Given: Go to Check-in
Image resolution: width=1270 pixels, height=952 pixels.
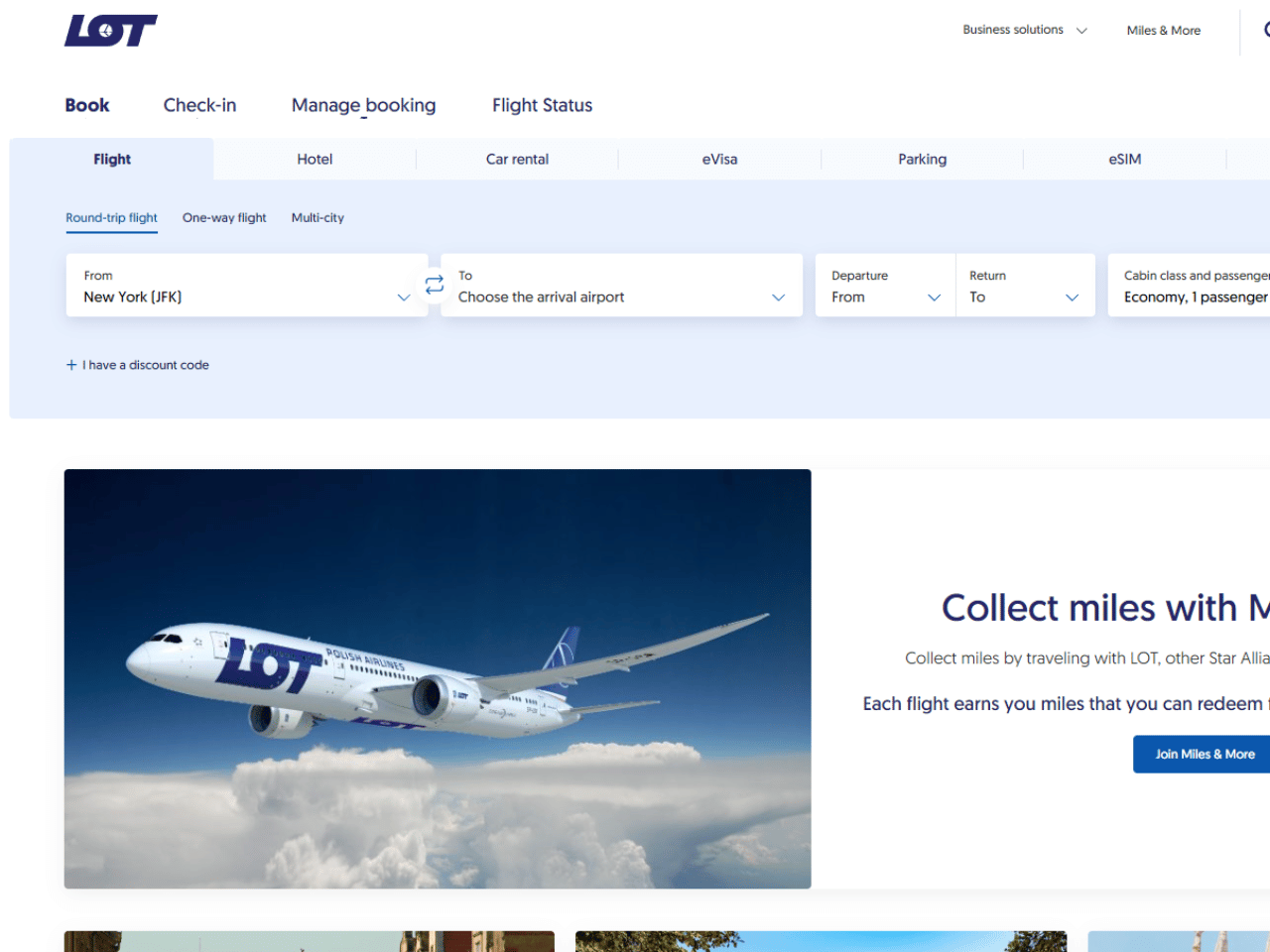Looking at the screenshot, I should [199, 105].
